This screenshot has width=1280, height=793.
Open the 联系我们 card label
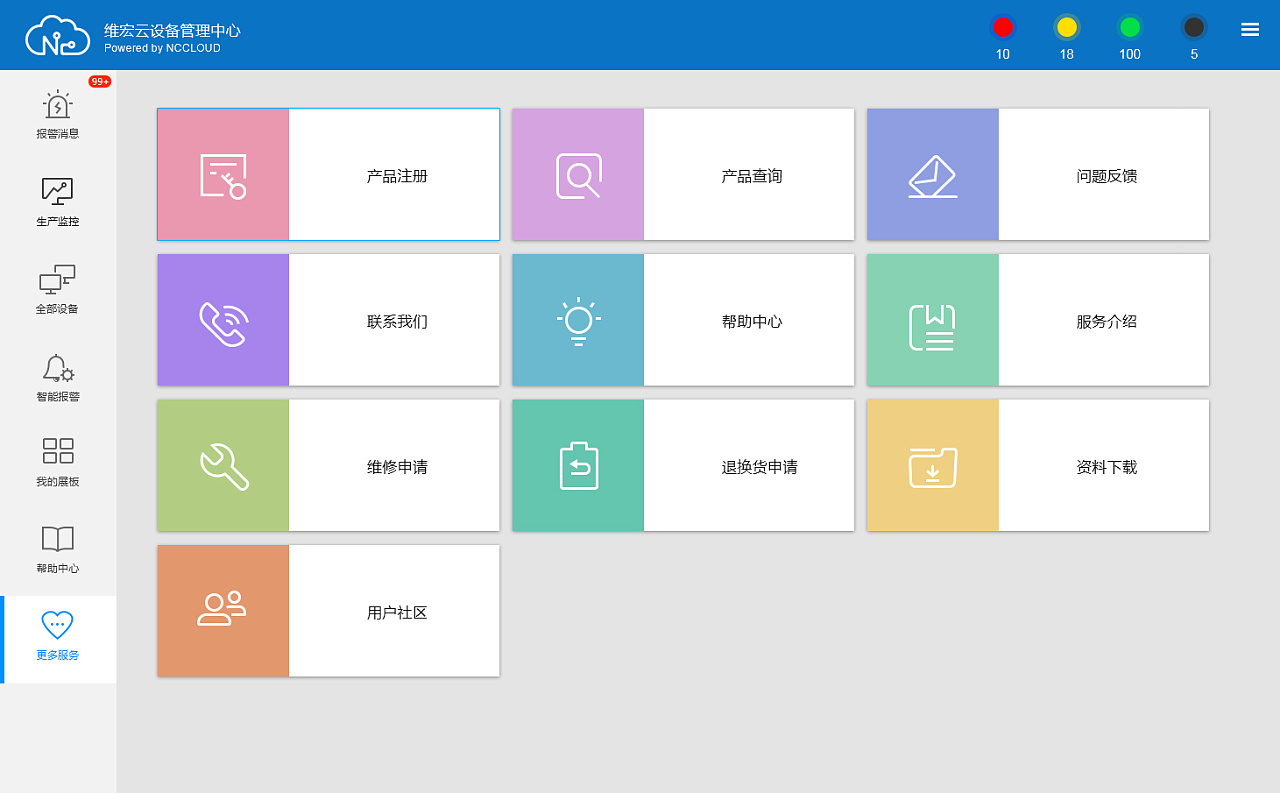click(x=397, y=322)
